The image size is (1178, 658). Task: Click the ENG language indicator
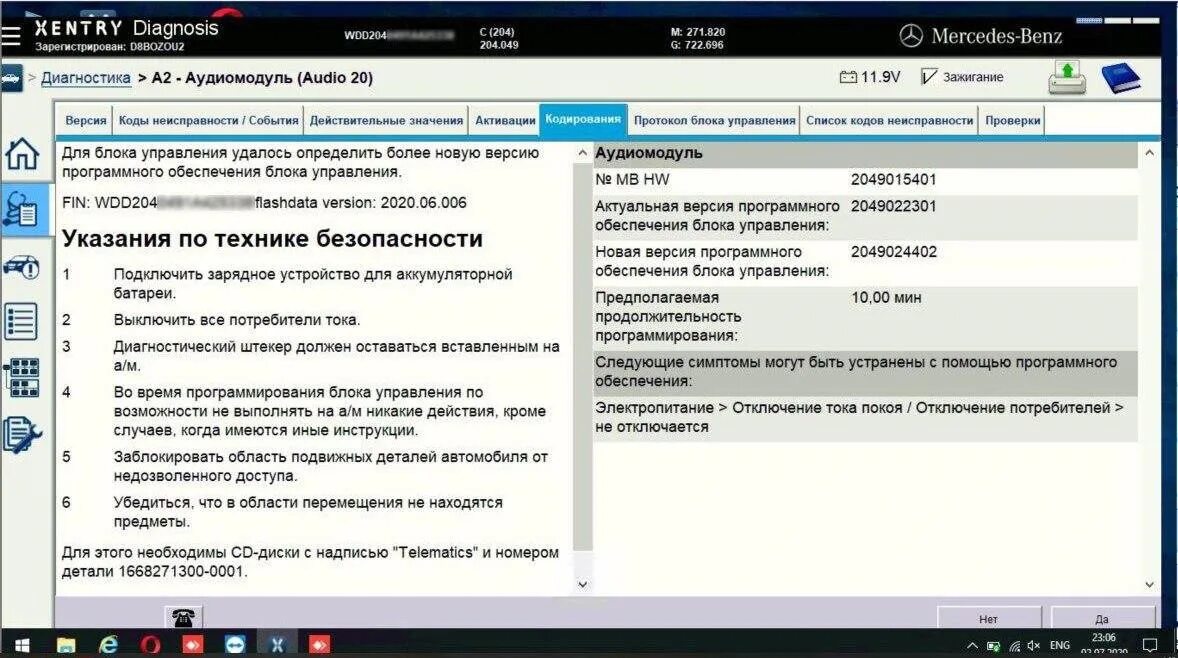(x=1060, y=645)
